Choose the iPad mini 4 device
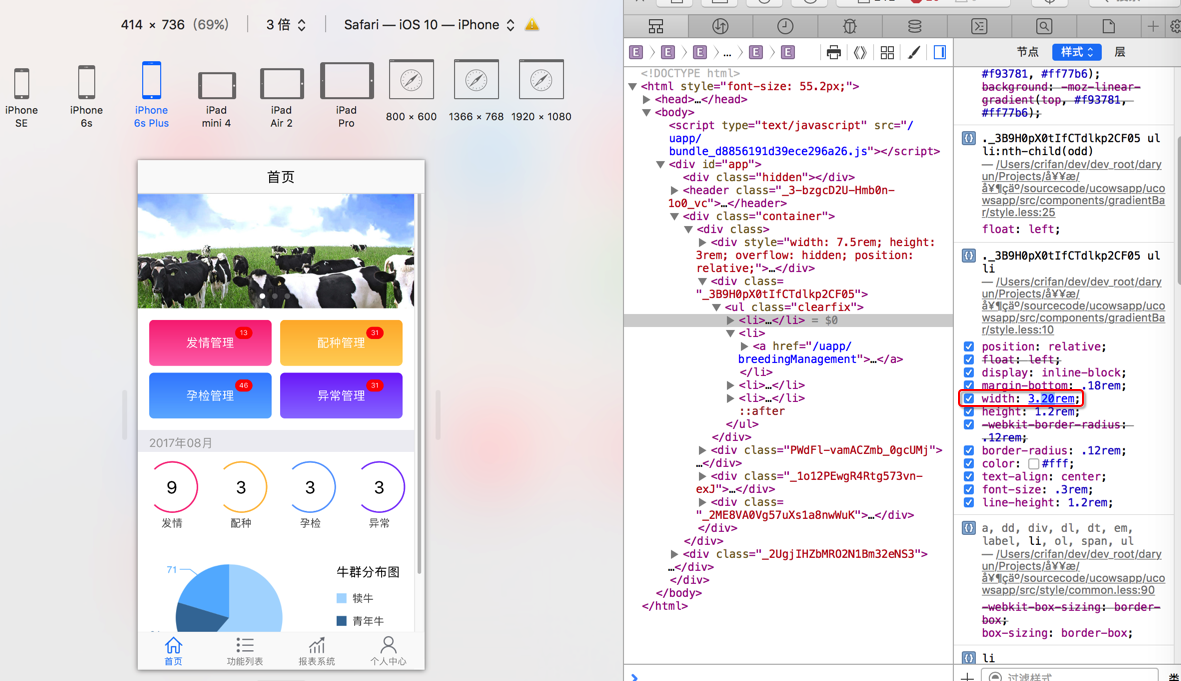 pyautogui.click(x=216, y=99)
